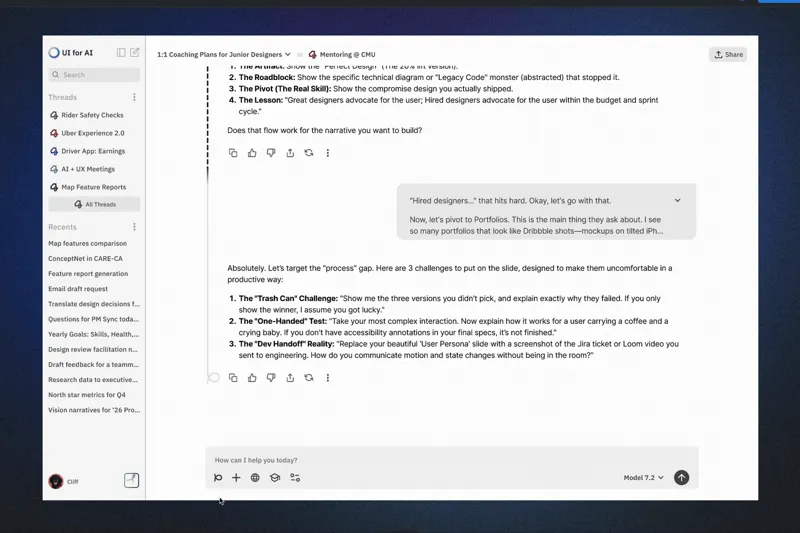The height and width of the screenshot is (533, 800).
Task: Open recent chat Design review facilitation
Action: (94, 349)
